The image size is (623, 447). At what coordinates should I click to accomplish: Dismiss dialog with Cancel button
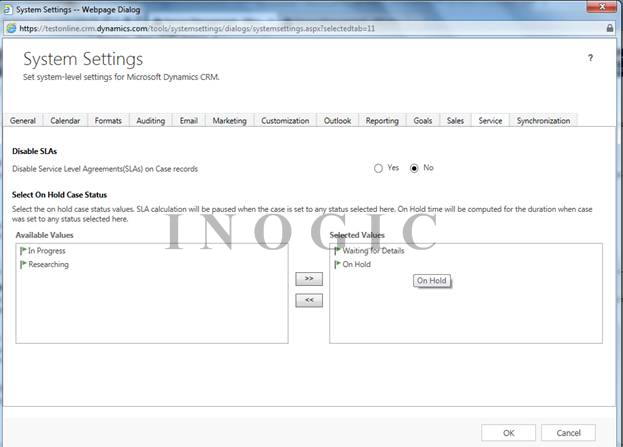pos(568,433)
